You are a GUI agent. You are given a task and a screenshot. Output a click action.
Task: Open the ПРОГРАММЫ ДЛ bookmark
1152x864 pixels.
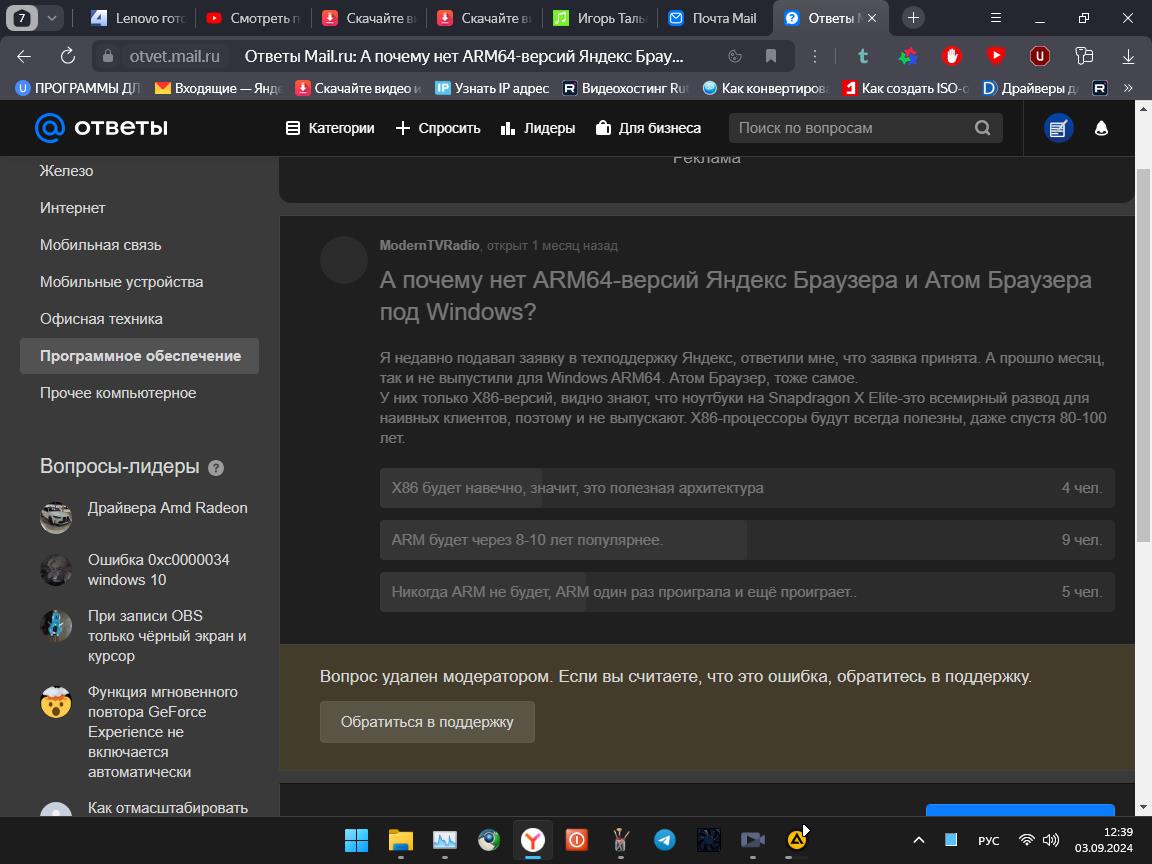click(x=78, y=88)
